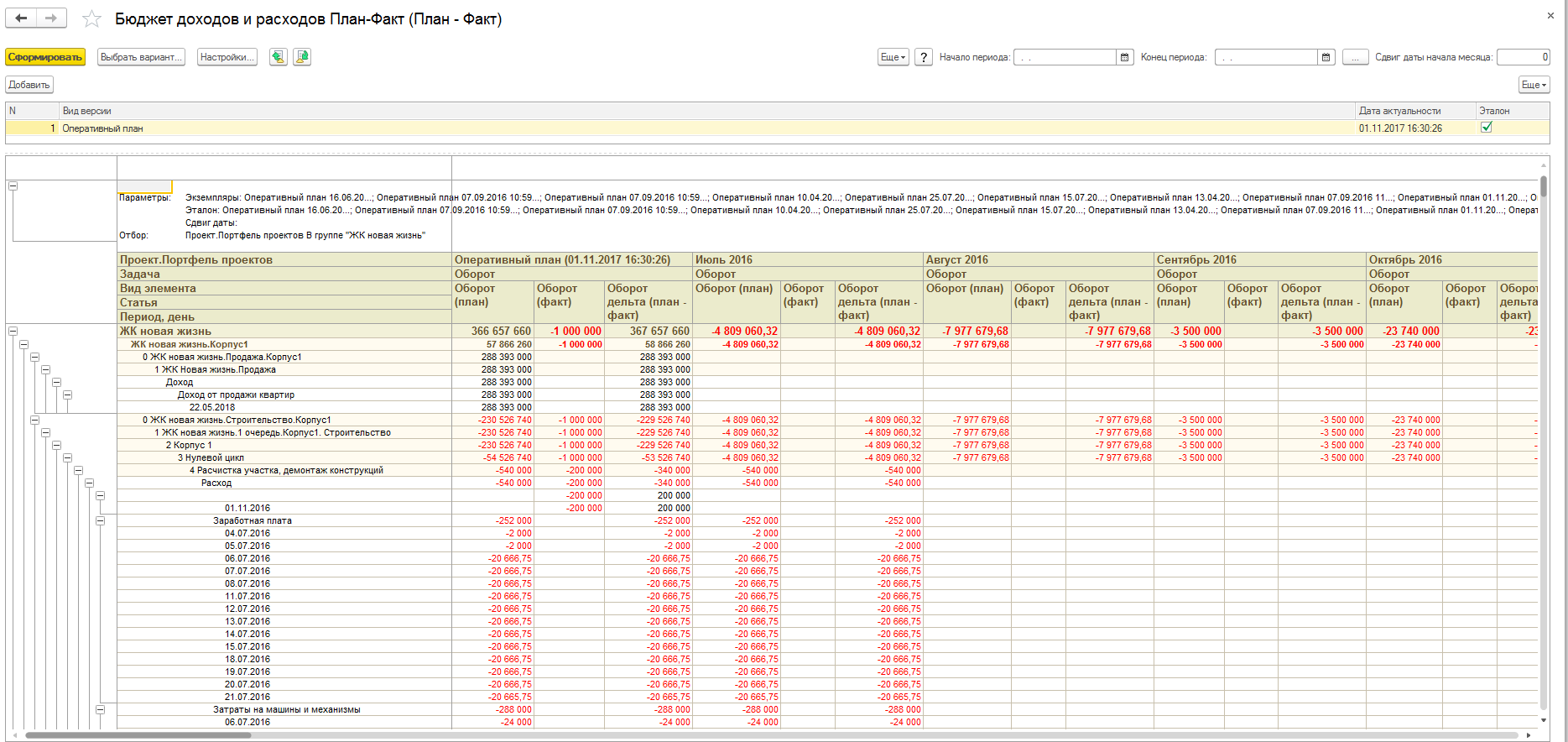
Task: Collapse the Расход group
Action: [x=89, y=483]
